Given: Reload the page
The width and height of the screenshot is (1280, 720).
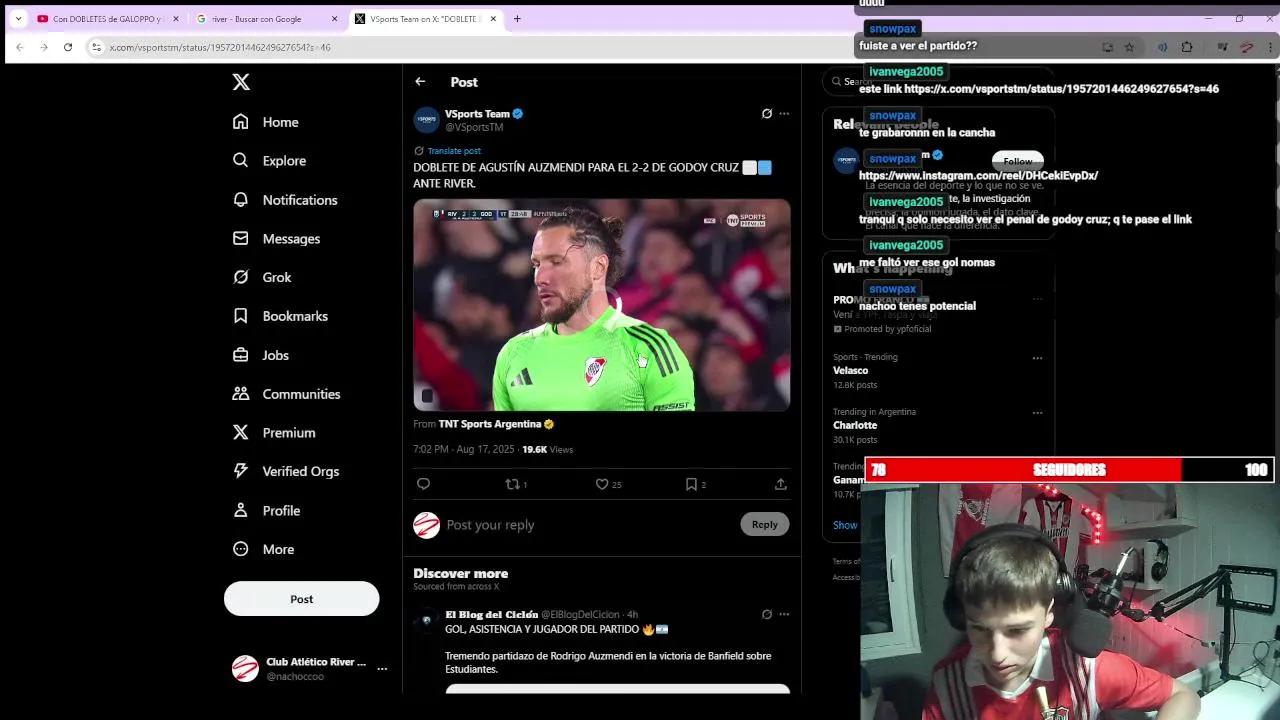Looking at the screenshot, I should [x=68, y=47].
